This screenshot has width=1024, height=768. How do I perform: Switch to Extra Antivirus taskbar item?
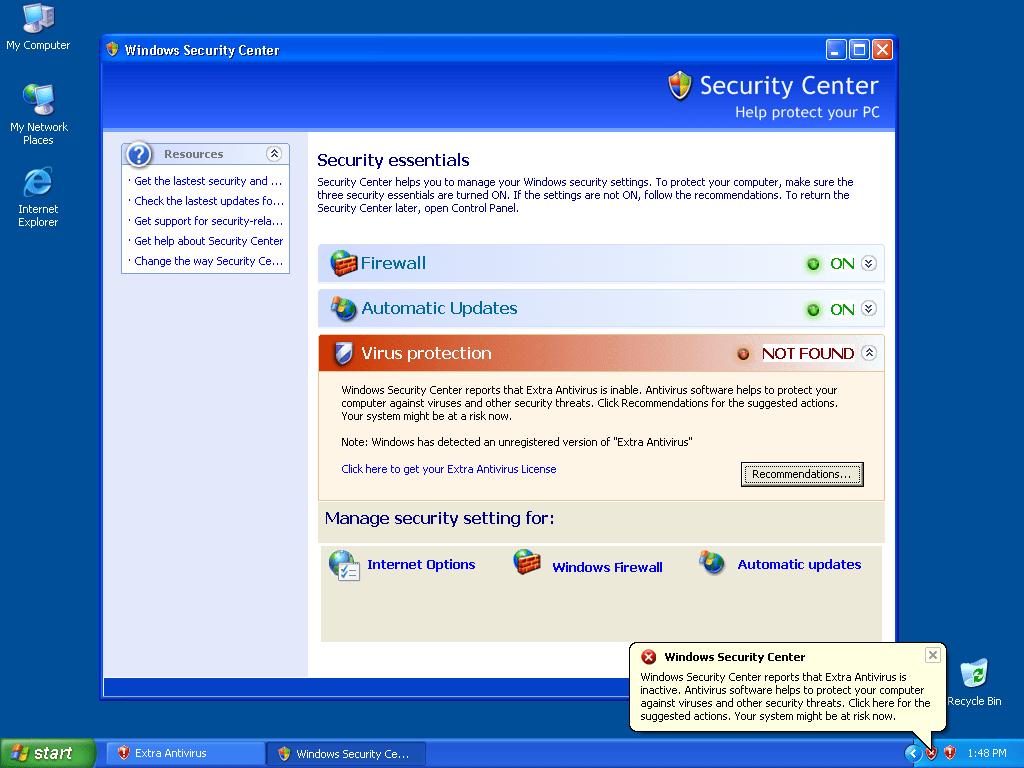pos(185,753)
